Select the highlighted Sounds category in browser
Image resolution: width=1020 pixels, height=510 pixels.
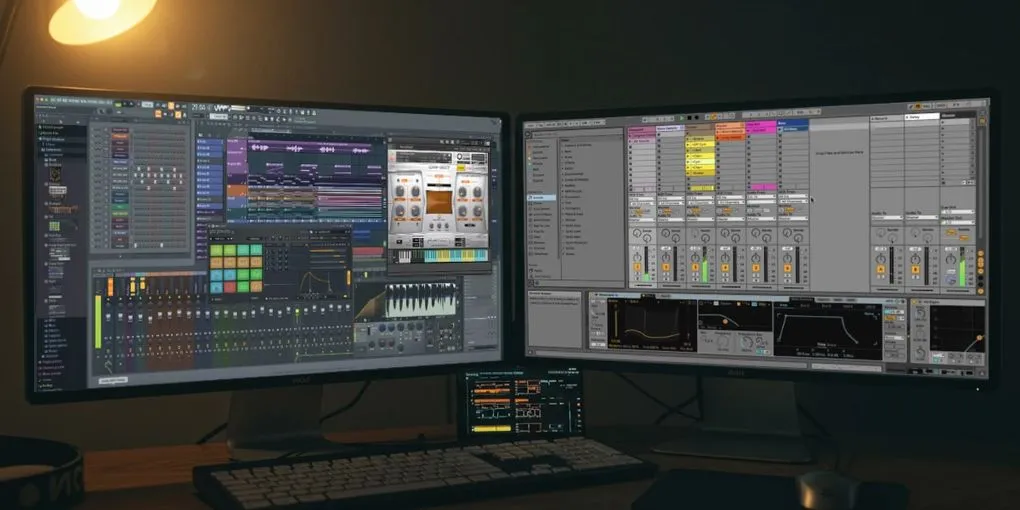pos(543,197)
